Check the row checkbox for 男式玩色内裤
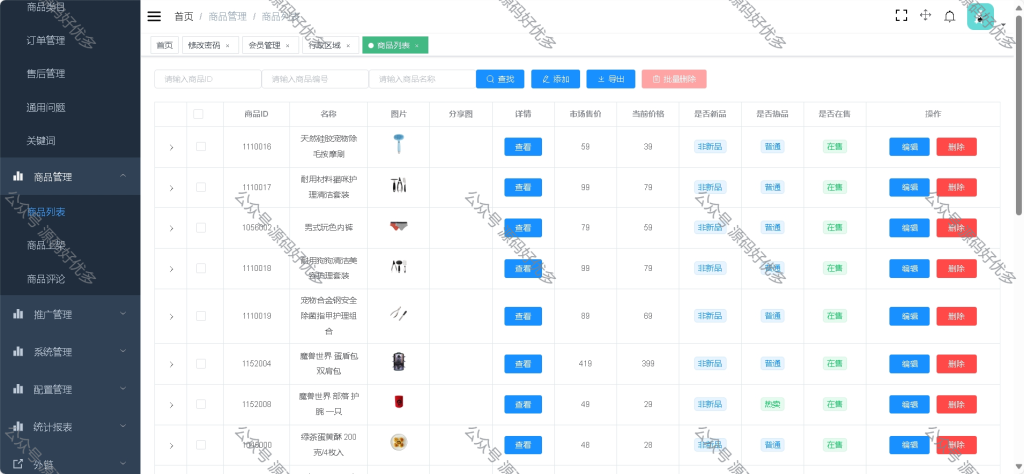 coord(200,227)
